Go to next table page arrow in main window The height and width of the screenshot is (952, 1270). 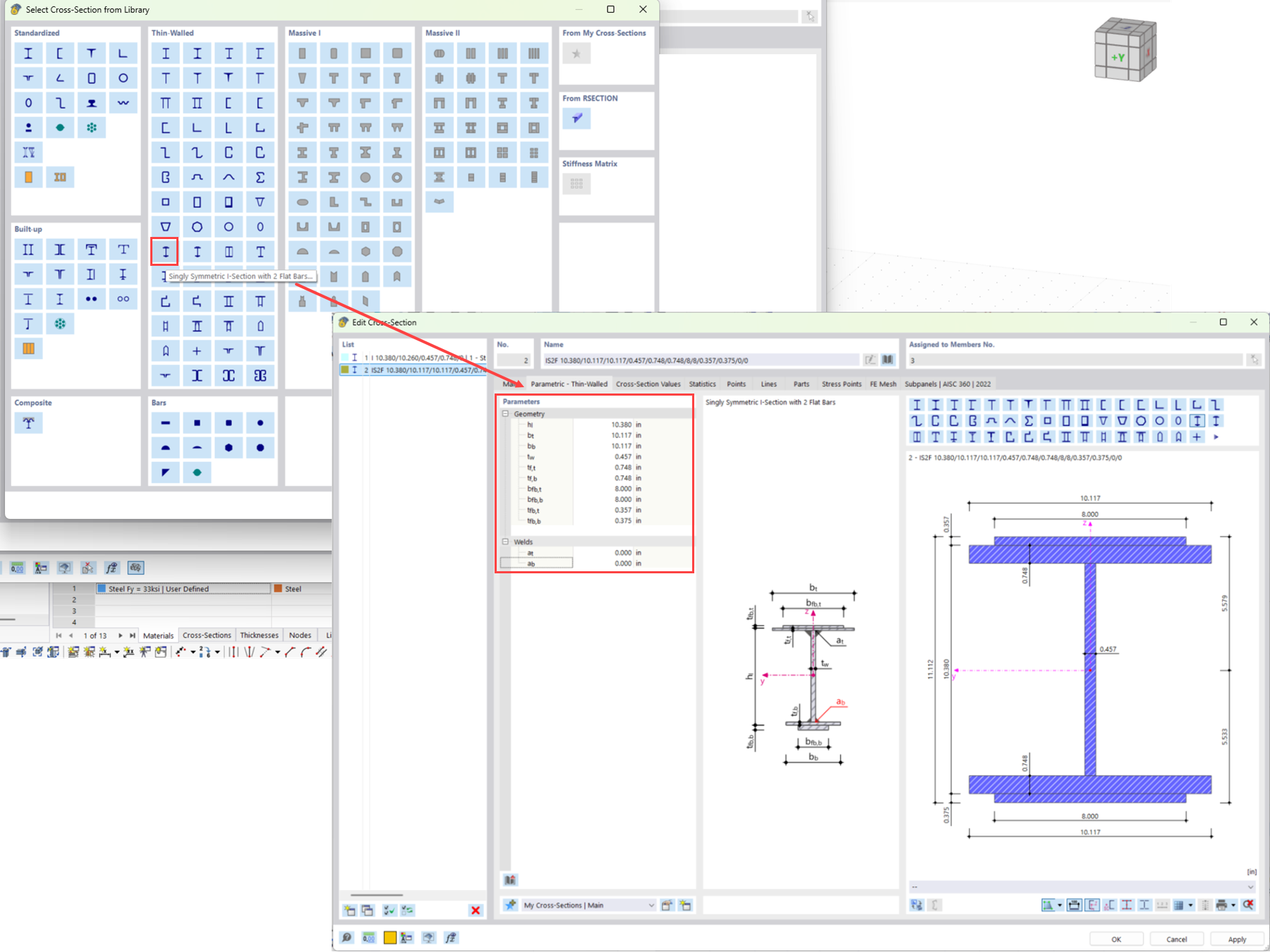click(x=121, y=635)
